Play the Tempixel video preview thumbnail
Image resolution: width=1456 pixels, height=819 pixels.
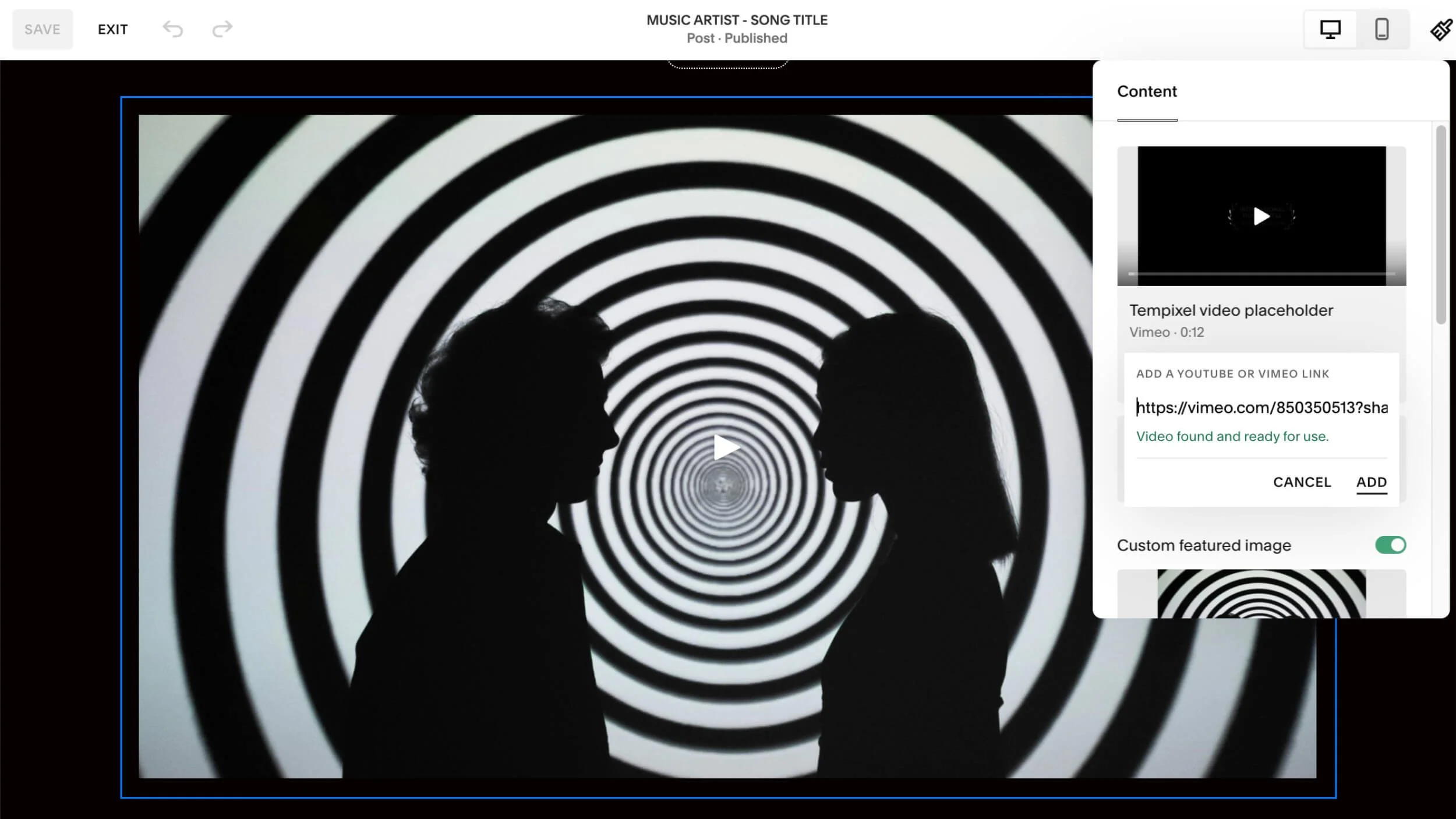pos(1261,216)
